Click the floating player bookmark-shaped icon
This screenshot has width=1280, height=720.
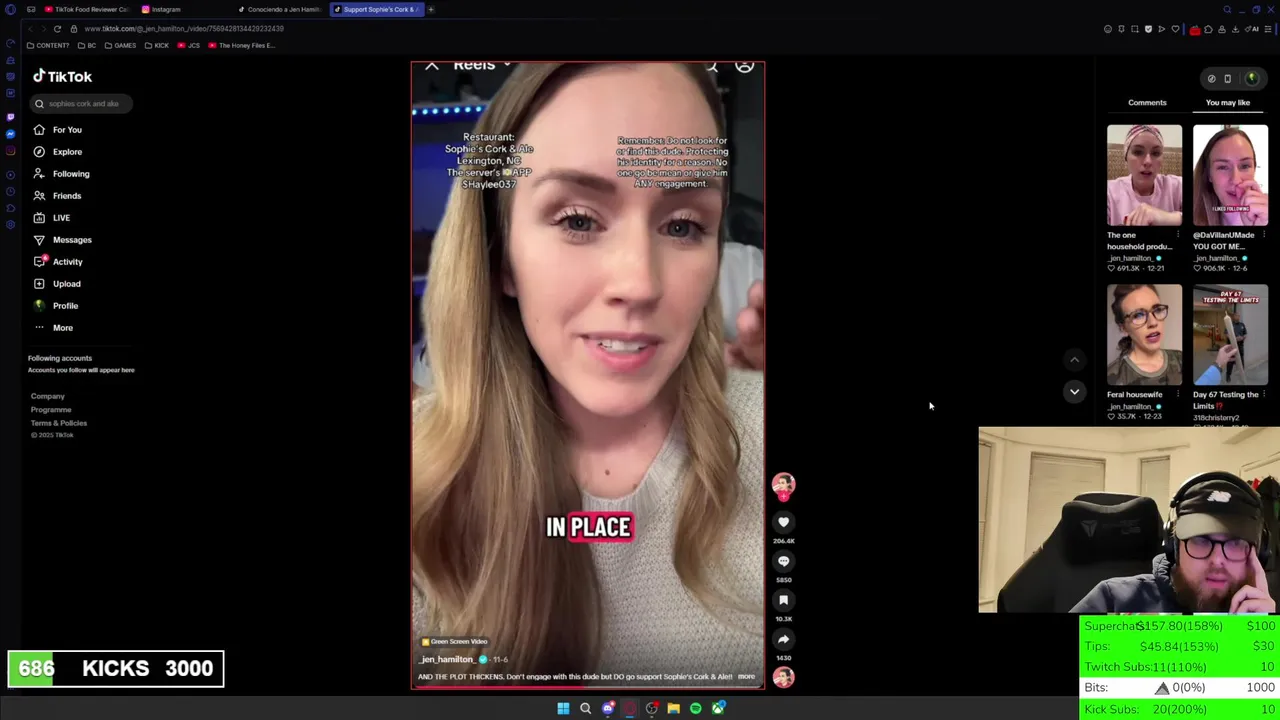[x=1228, y=79]
